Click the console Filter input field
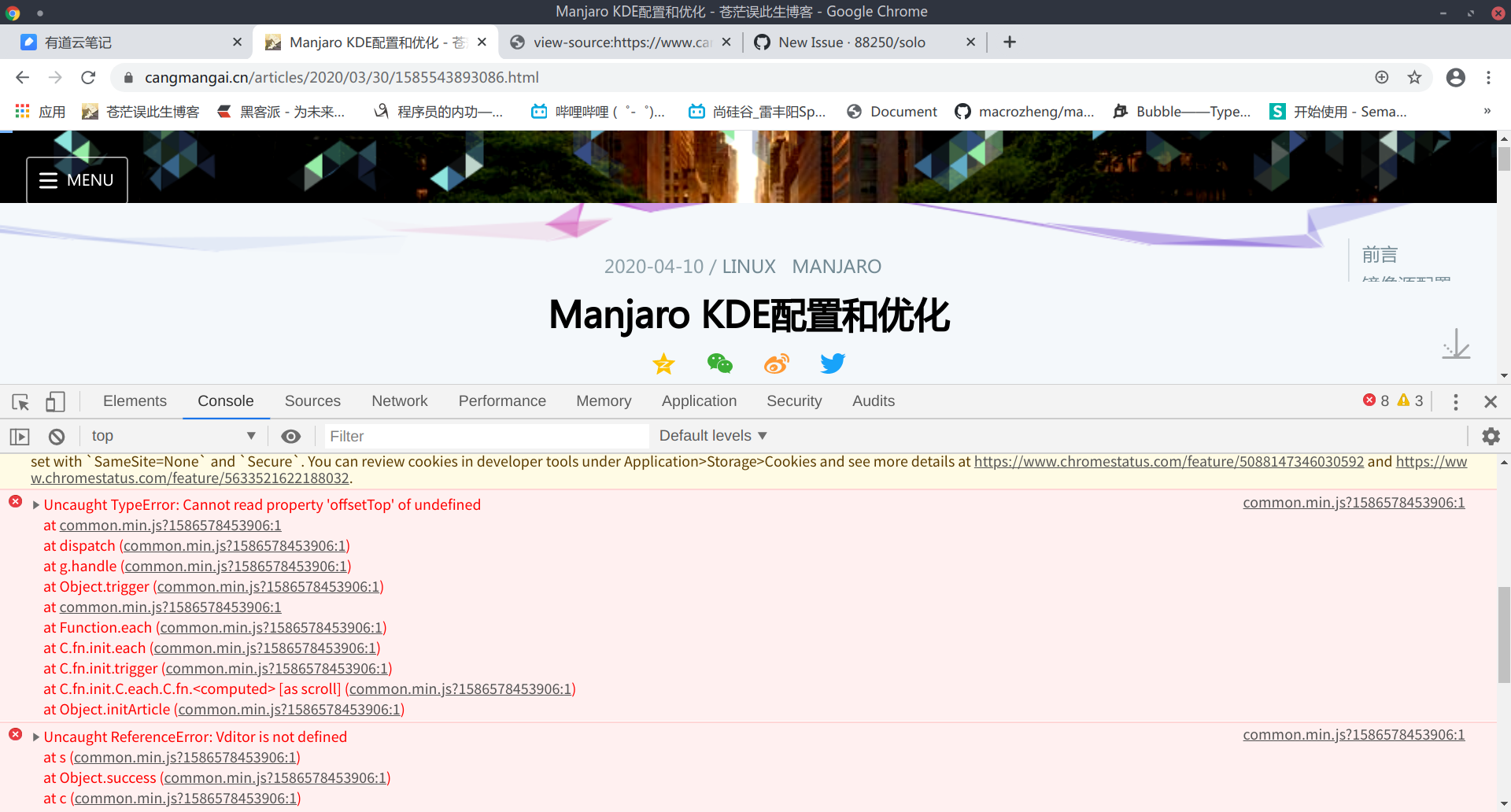Image resolution: width=1511 pixels, height=812 pixels. coord(486,436)
